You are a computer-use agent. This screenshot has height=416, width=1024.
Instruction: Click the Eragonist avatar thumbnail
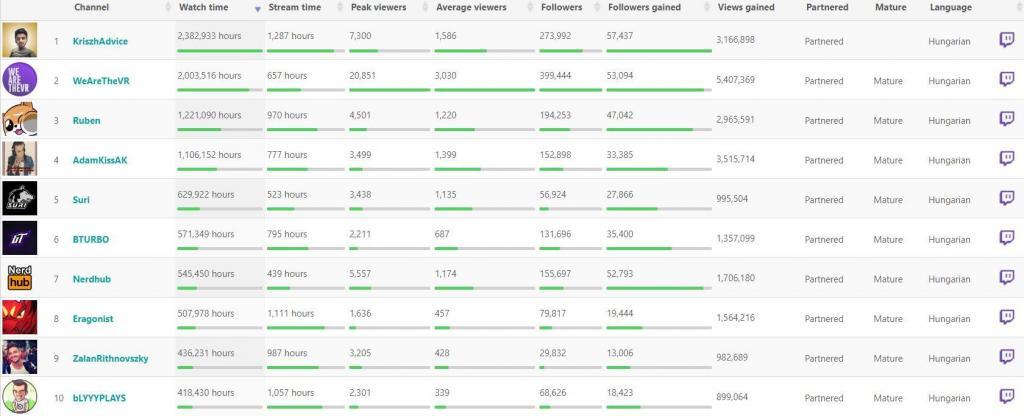point(20,318)
